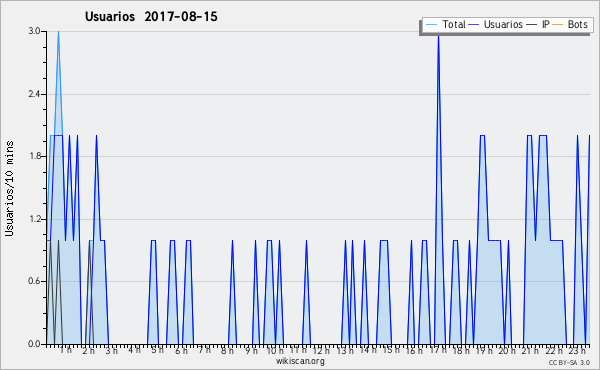Click the 17 h x-axis label

(438, 350)
